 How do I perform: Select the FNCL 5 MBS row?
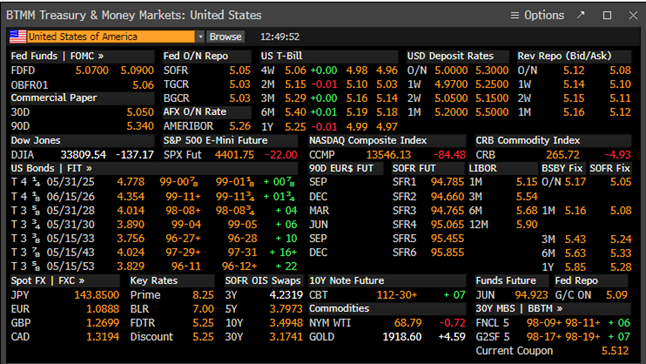coord(553,324)
